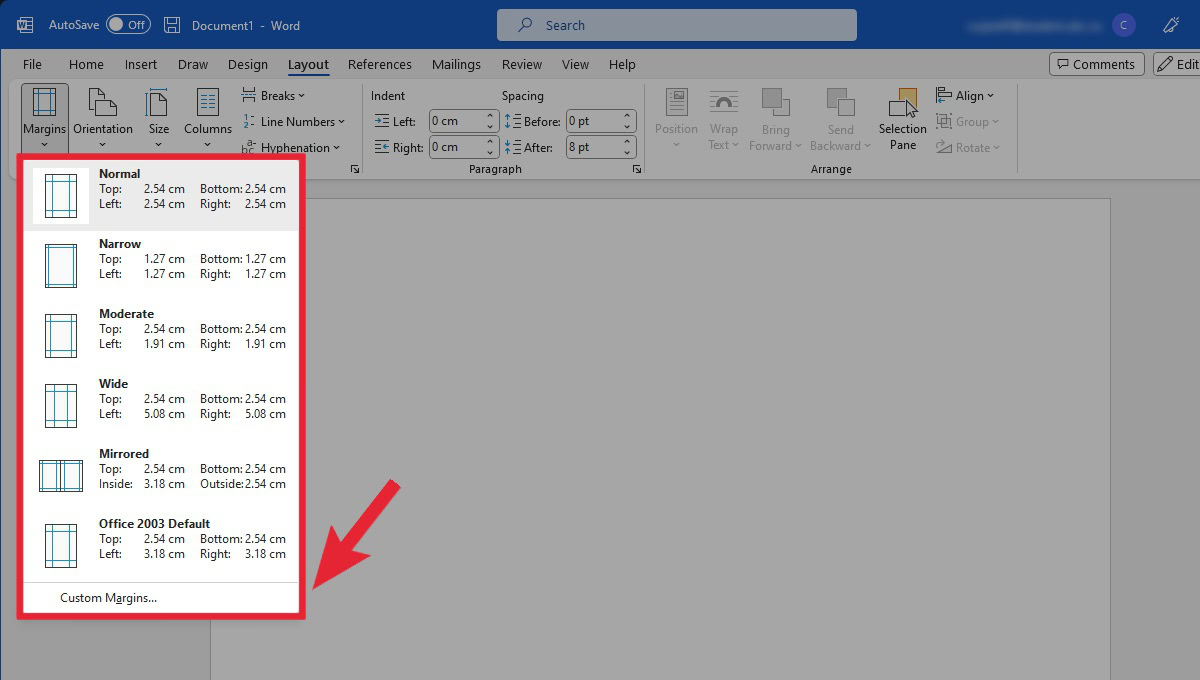This screenshot has width=1200, height=680.
Task: Expand the Breaks dropdown
Action: [x=273, y=95]
